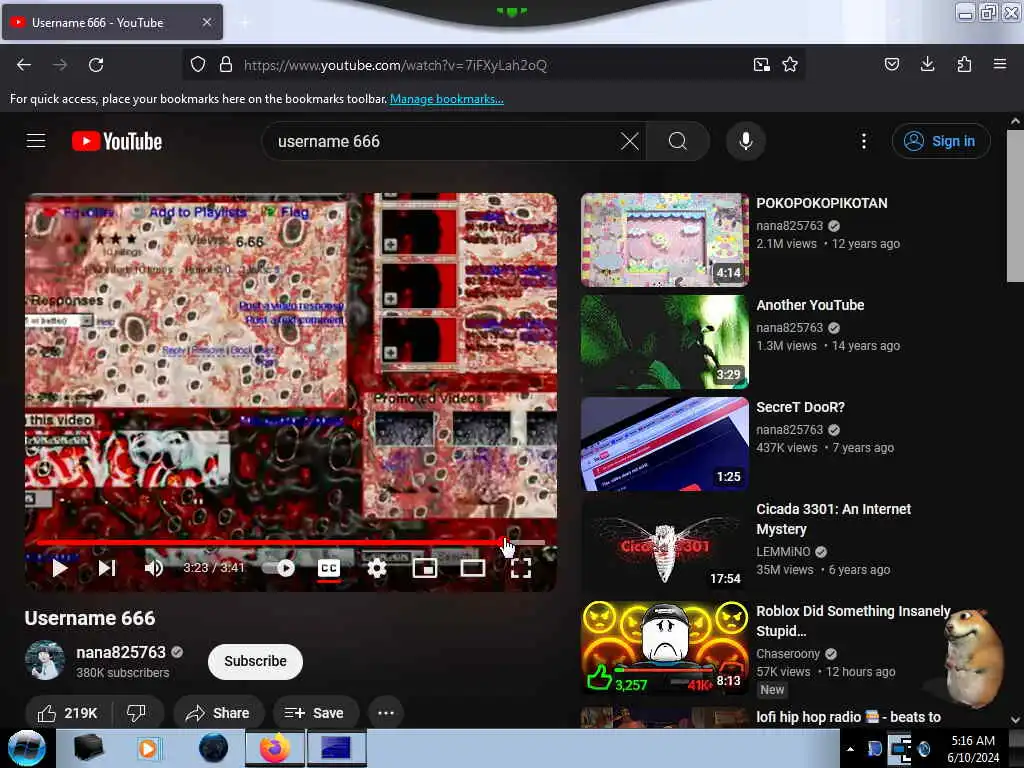Screen dimensions: 1024x768
Task: Open a new browser tab
Action: click(x=244, y=22)
